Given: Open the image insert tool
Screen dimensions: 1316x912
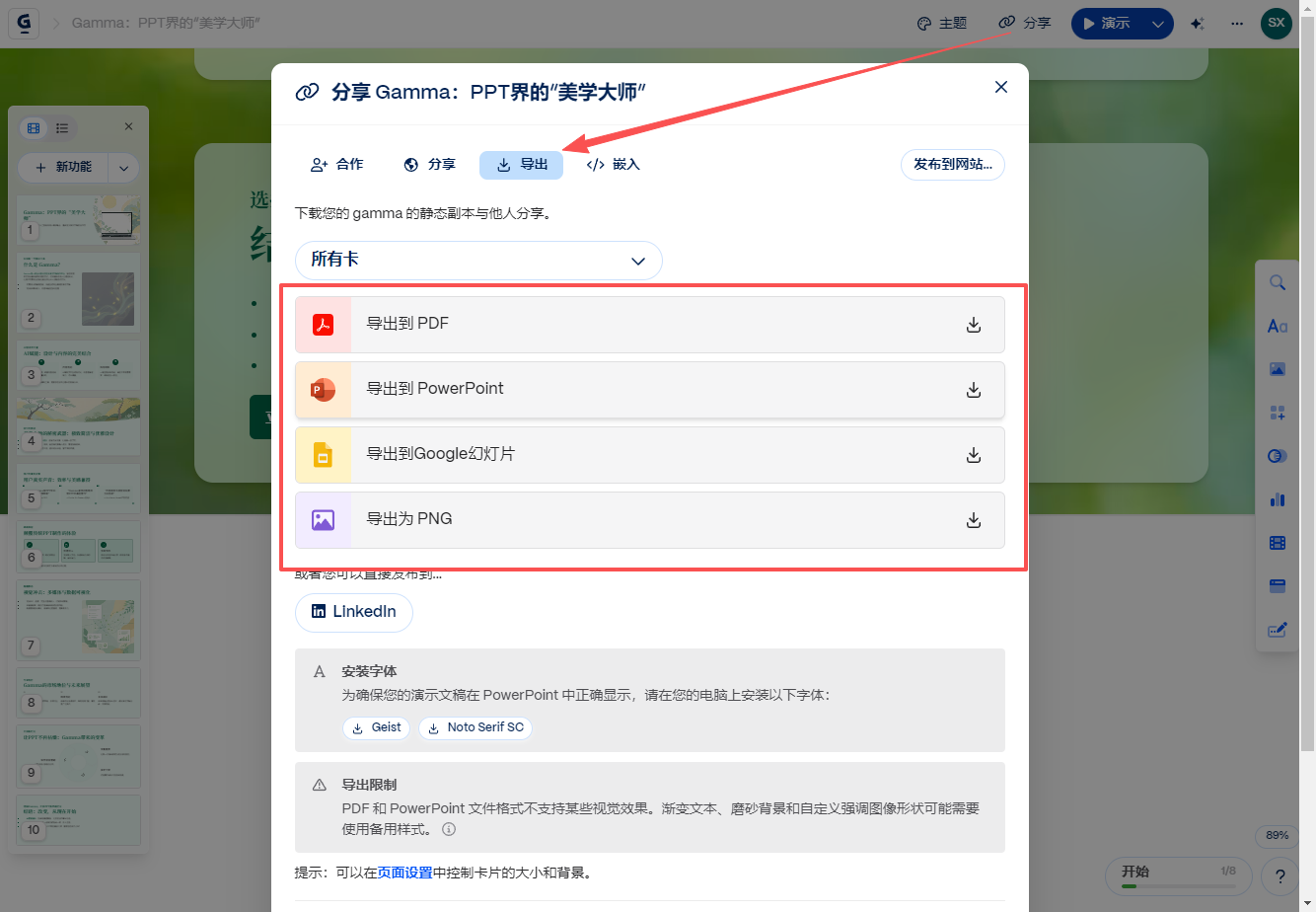Looking at the screenshot, I should 1278,370.
